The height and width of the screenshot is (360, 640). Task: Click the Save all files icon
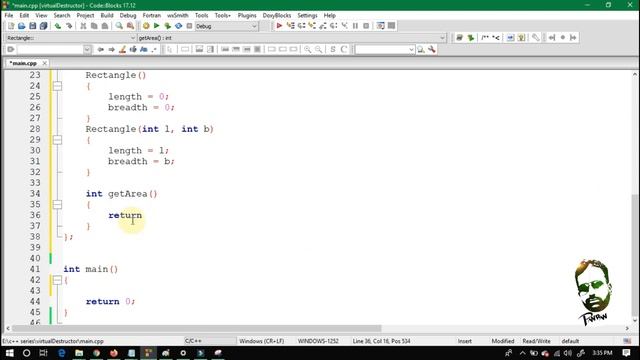click(x=43, y=26)
